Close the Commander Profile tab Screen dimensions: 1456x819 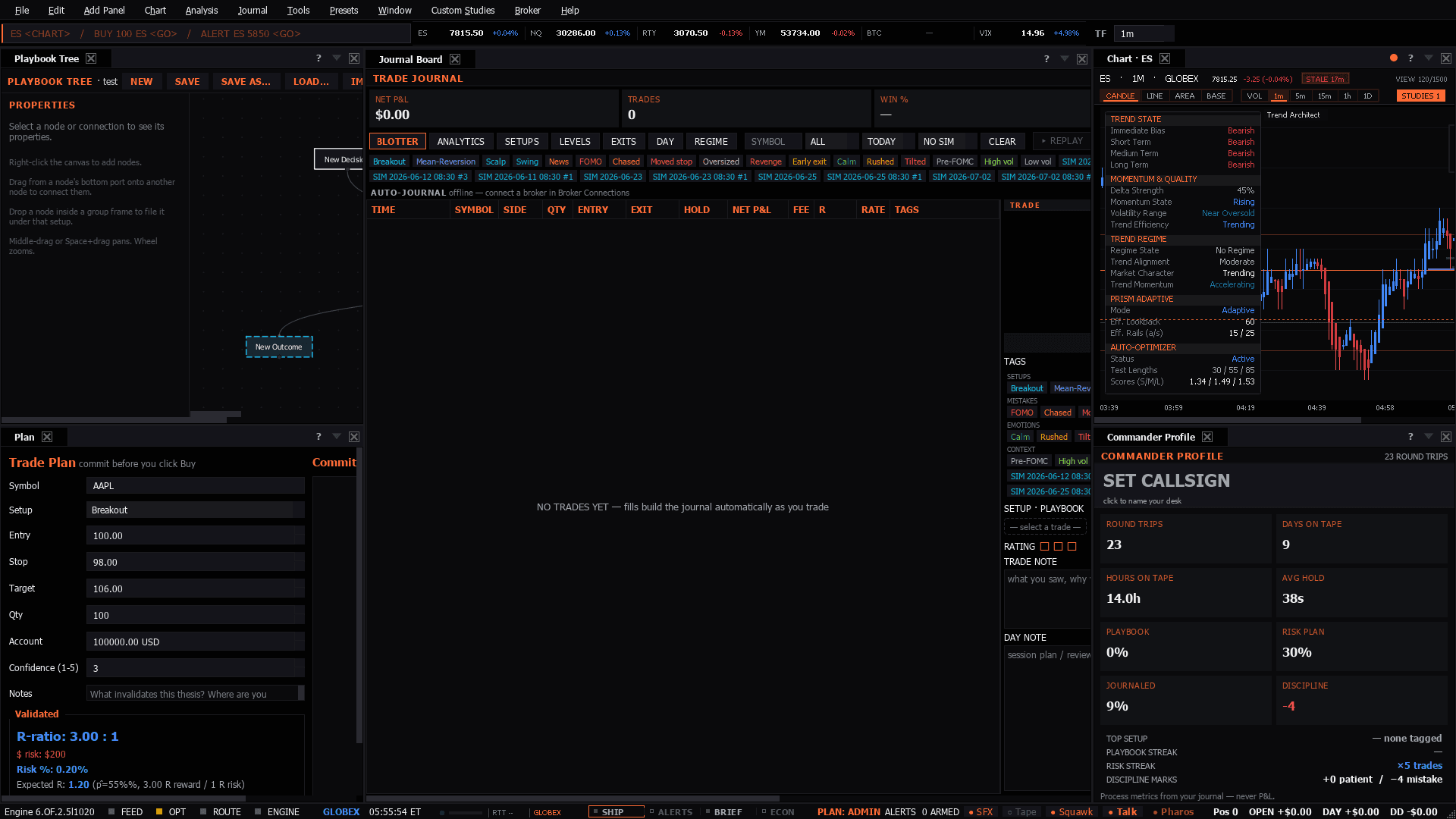click(1207, 437)
